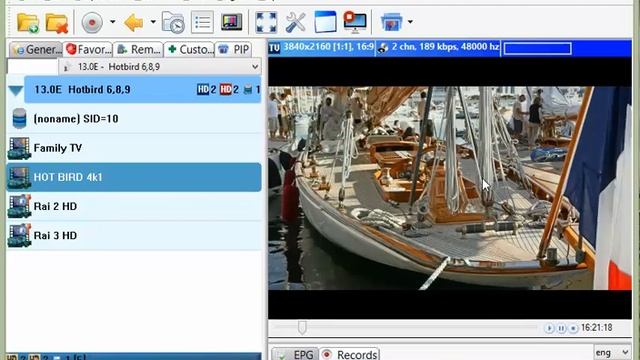Select the (noname) SID=10 entry
640x360 pixels.
click(x=134, y=119)
